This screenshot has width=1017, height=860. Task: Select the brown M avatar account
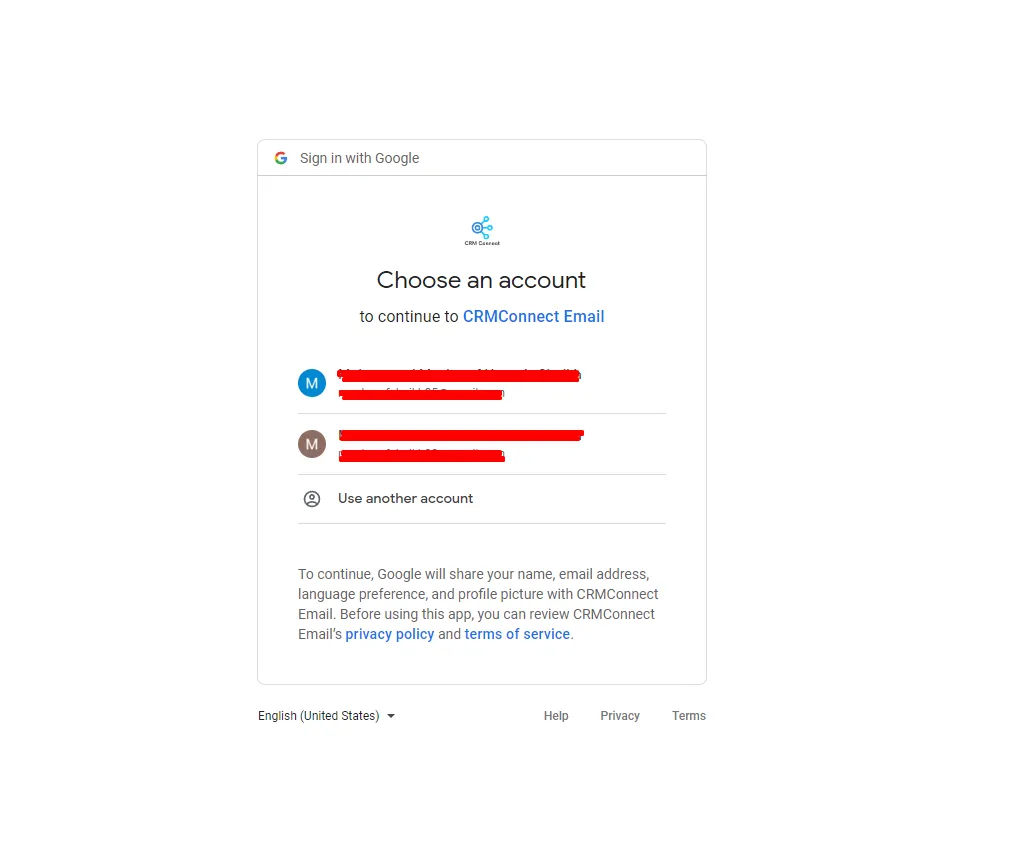[x=312, y=444]
